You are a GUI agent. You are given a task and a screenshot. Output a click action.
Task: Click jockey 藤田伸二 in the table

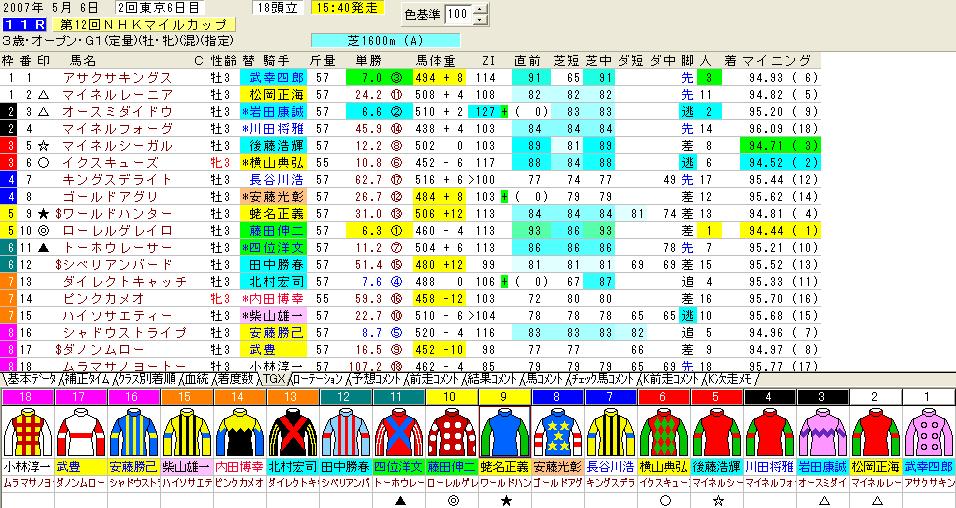pos(273,231)
